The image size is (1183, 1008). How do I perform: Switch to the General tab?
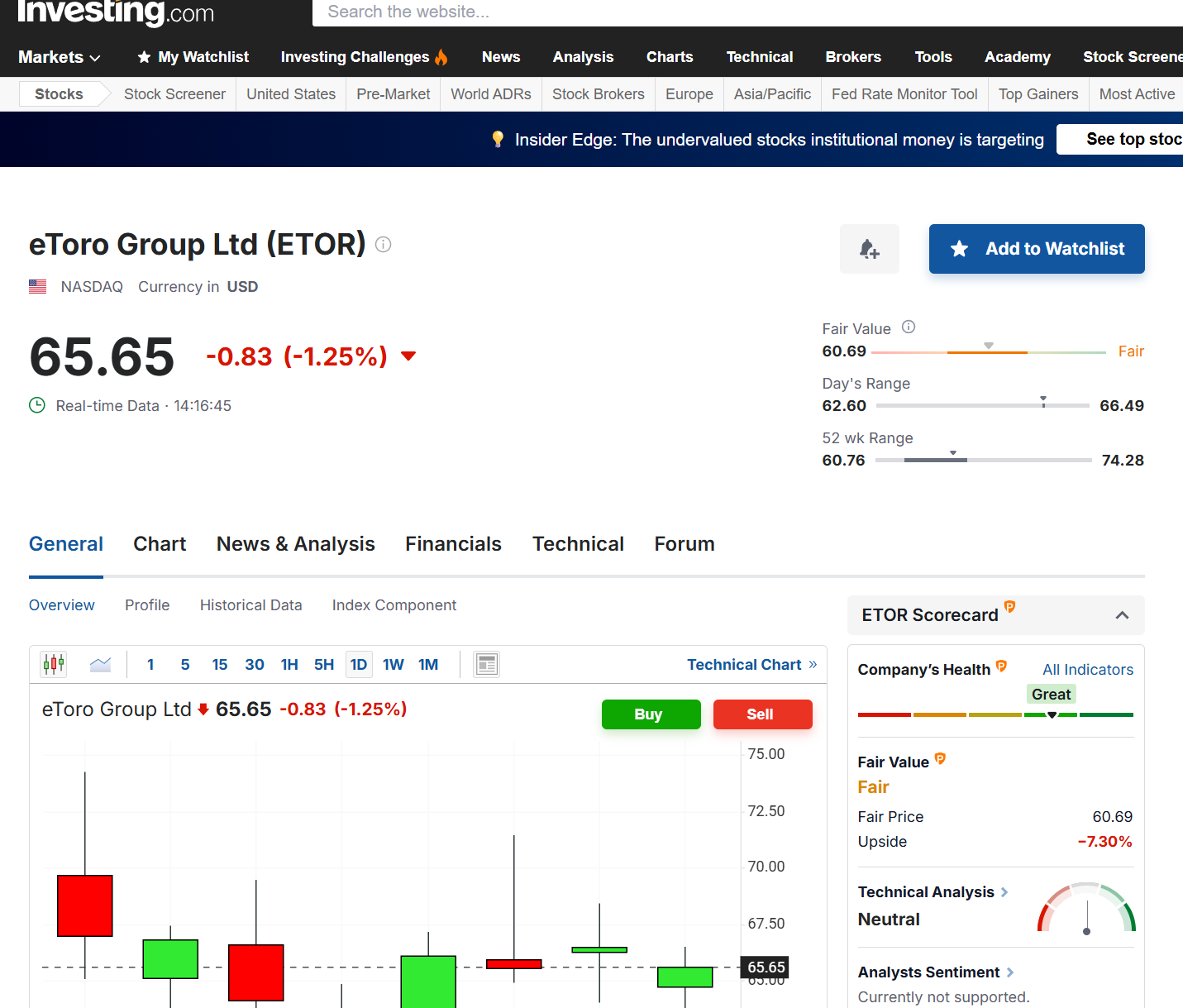pyautogui.click(x=66, y=544)
